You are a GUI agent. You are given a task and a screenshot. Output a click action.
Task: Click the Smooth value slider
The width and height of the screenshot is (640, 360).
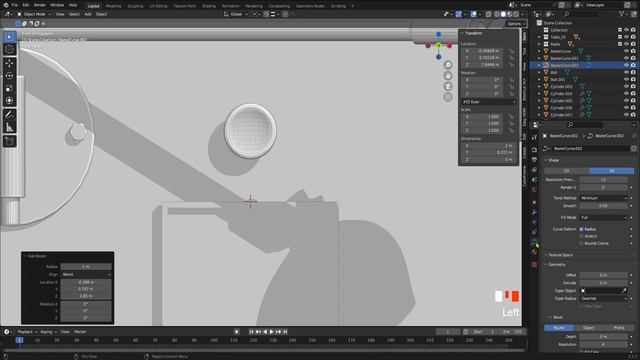point(604,206)
